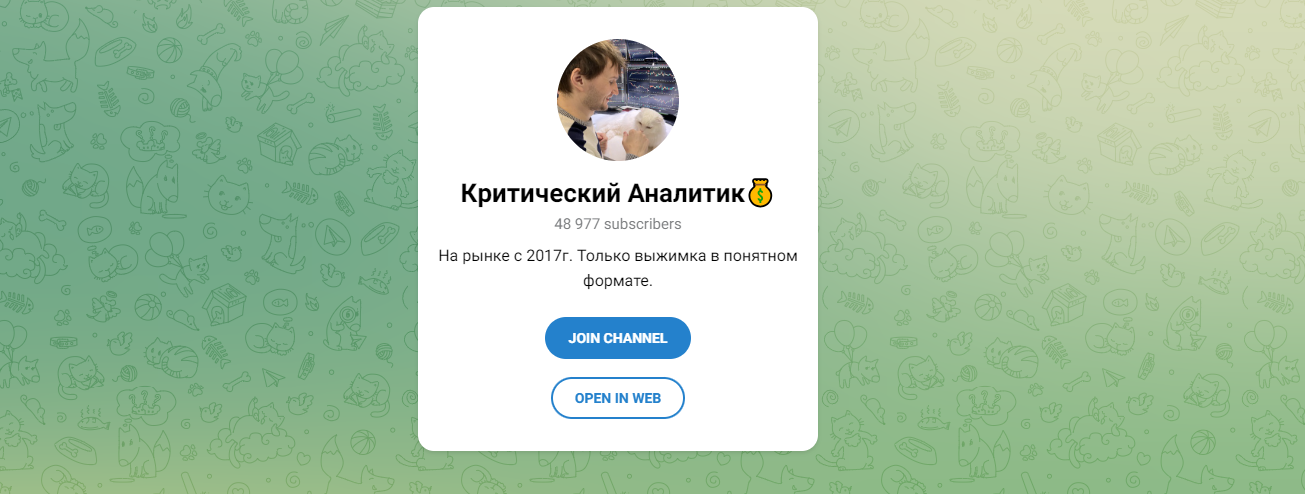Open the channel via OPEN IN WEB
This screenshot has height=494, width=1305.
618,398
